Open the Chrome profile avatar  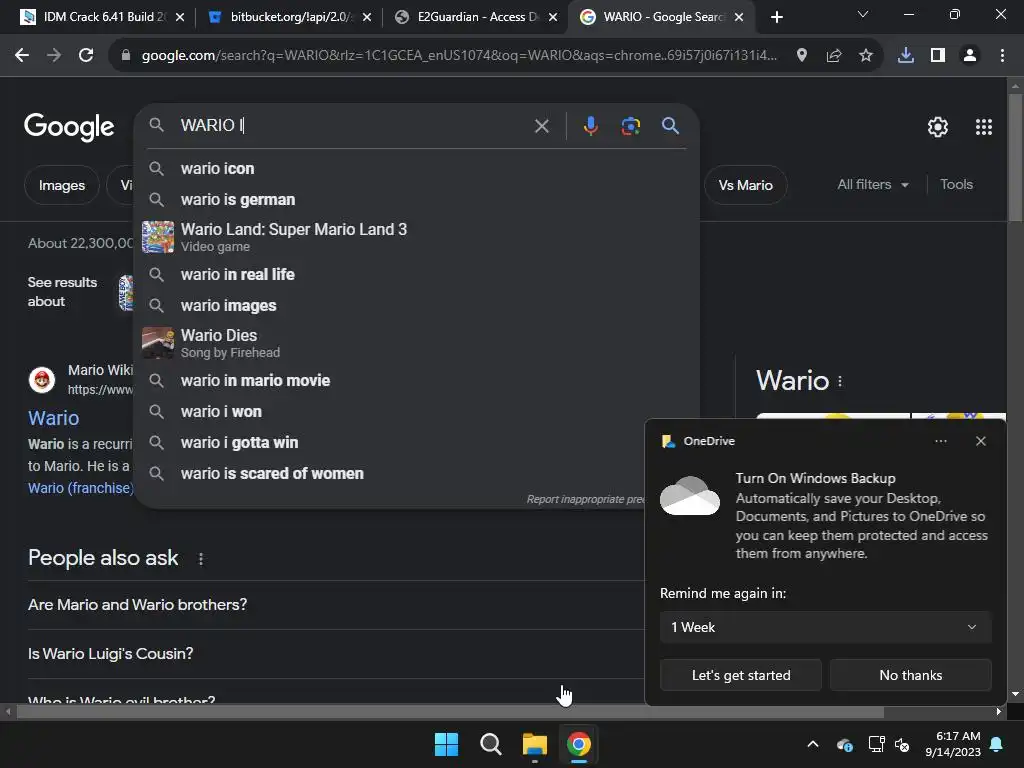tap(970, 56)
